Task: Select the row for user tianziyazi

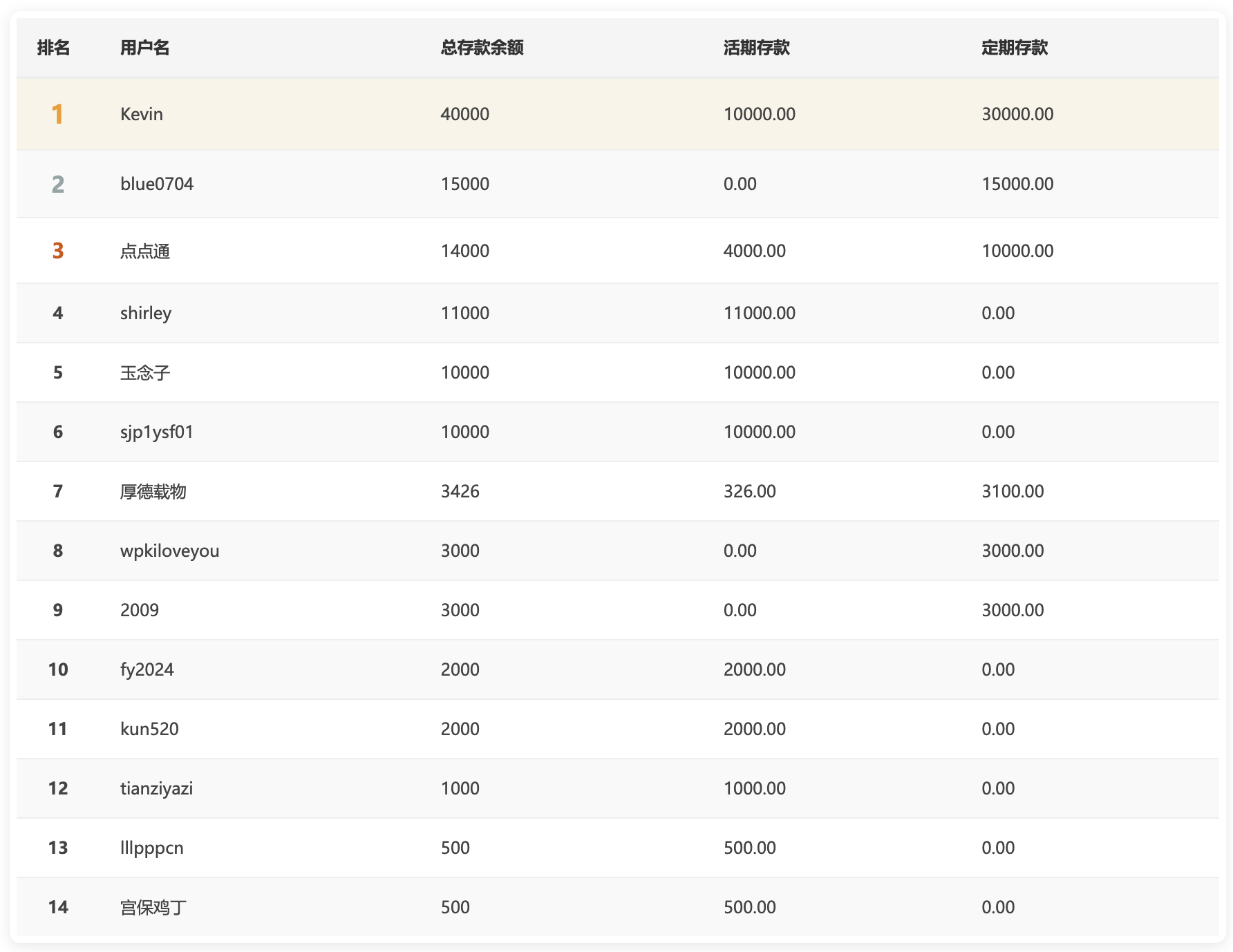Action: click(157, 788)
